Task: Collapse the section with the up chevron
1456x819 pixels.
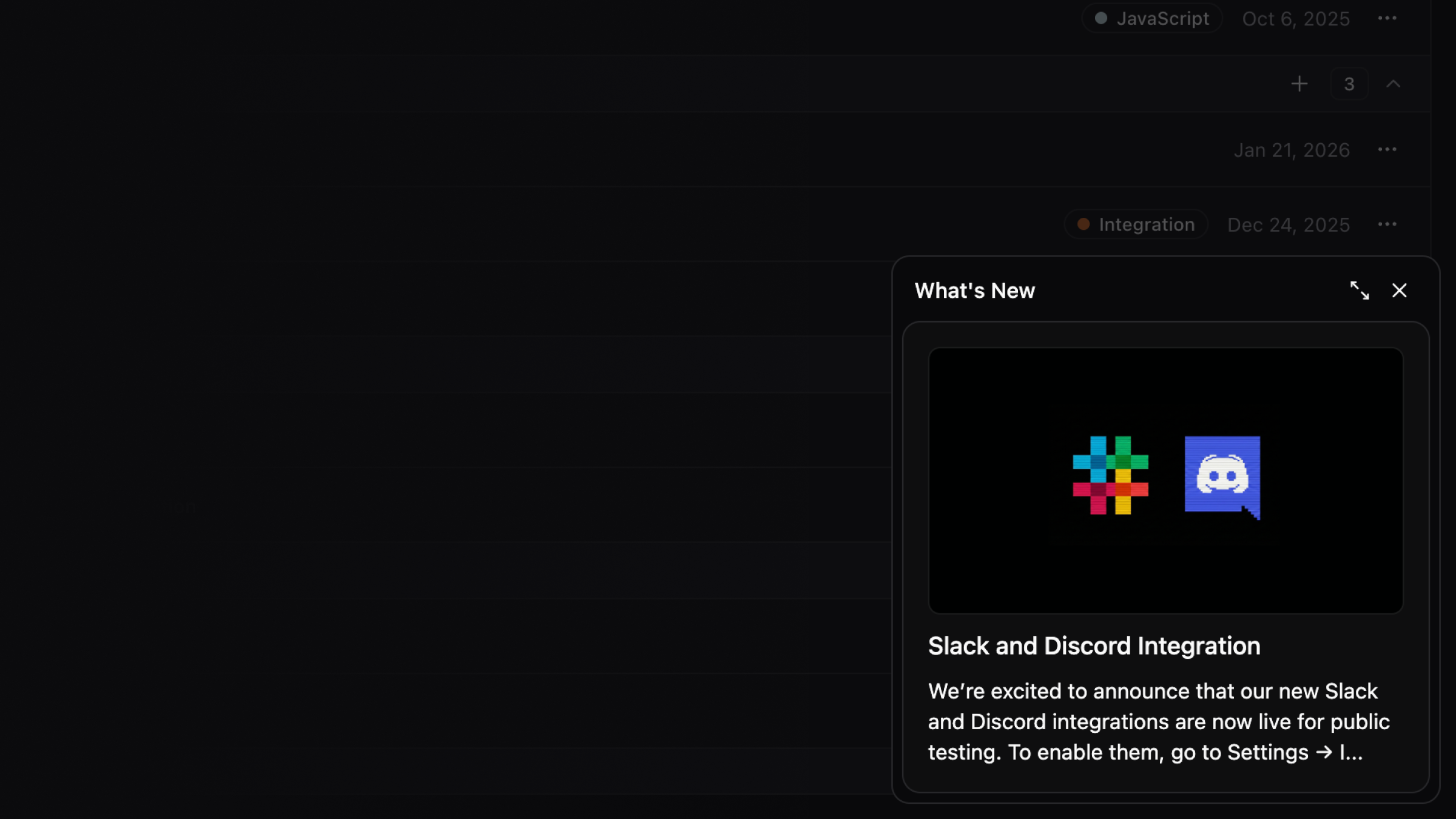Action: tap(1393, 84)
